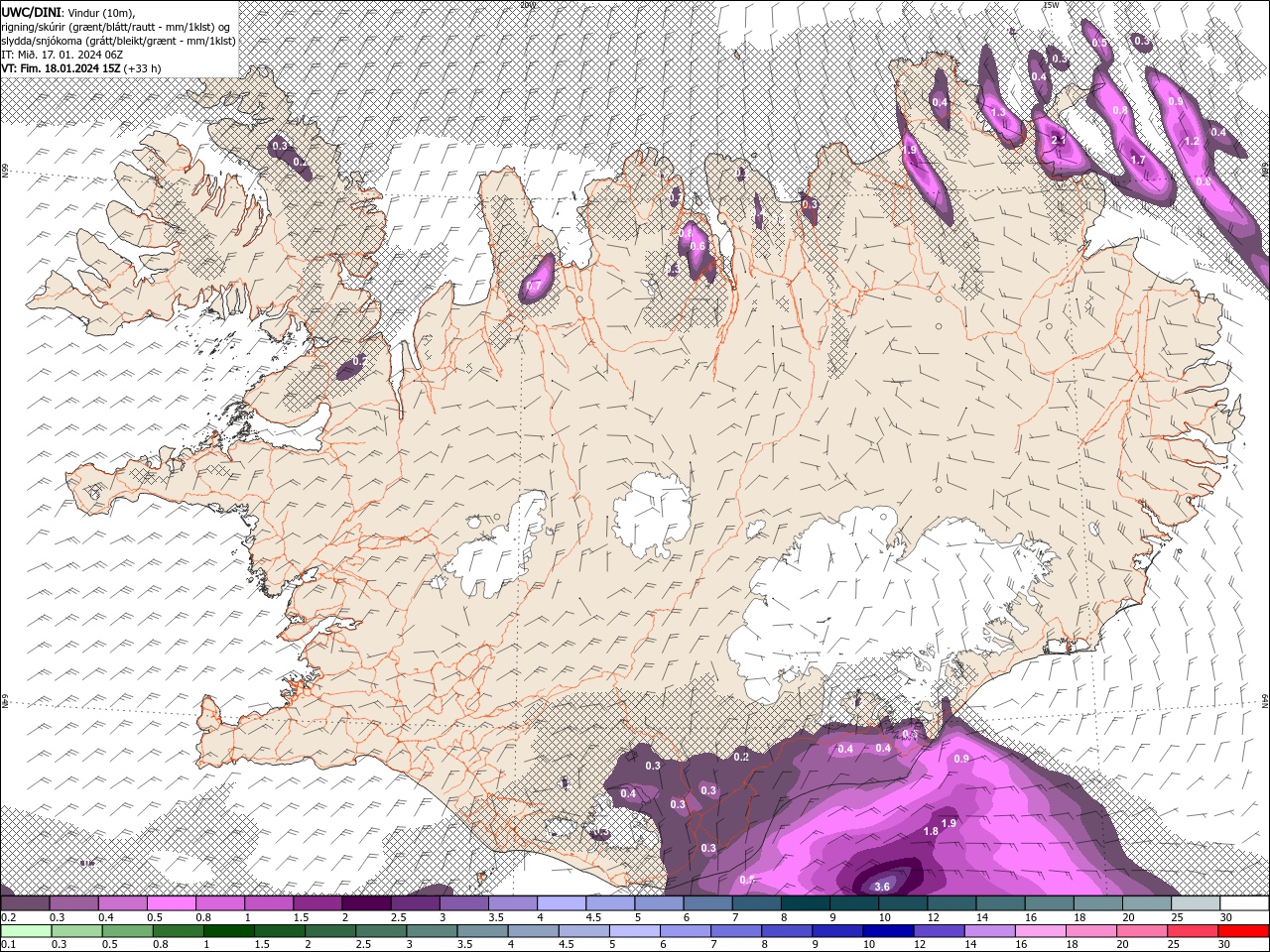The image size is (1270, 952).
Task: Click the VT: Fim. 18.01.2024 15Z valid time
Action: point(61,68)
